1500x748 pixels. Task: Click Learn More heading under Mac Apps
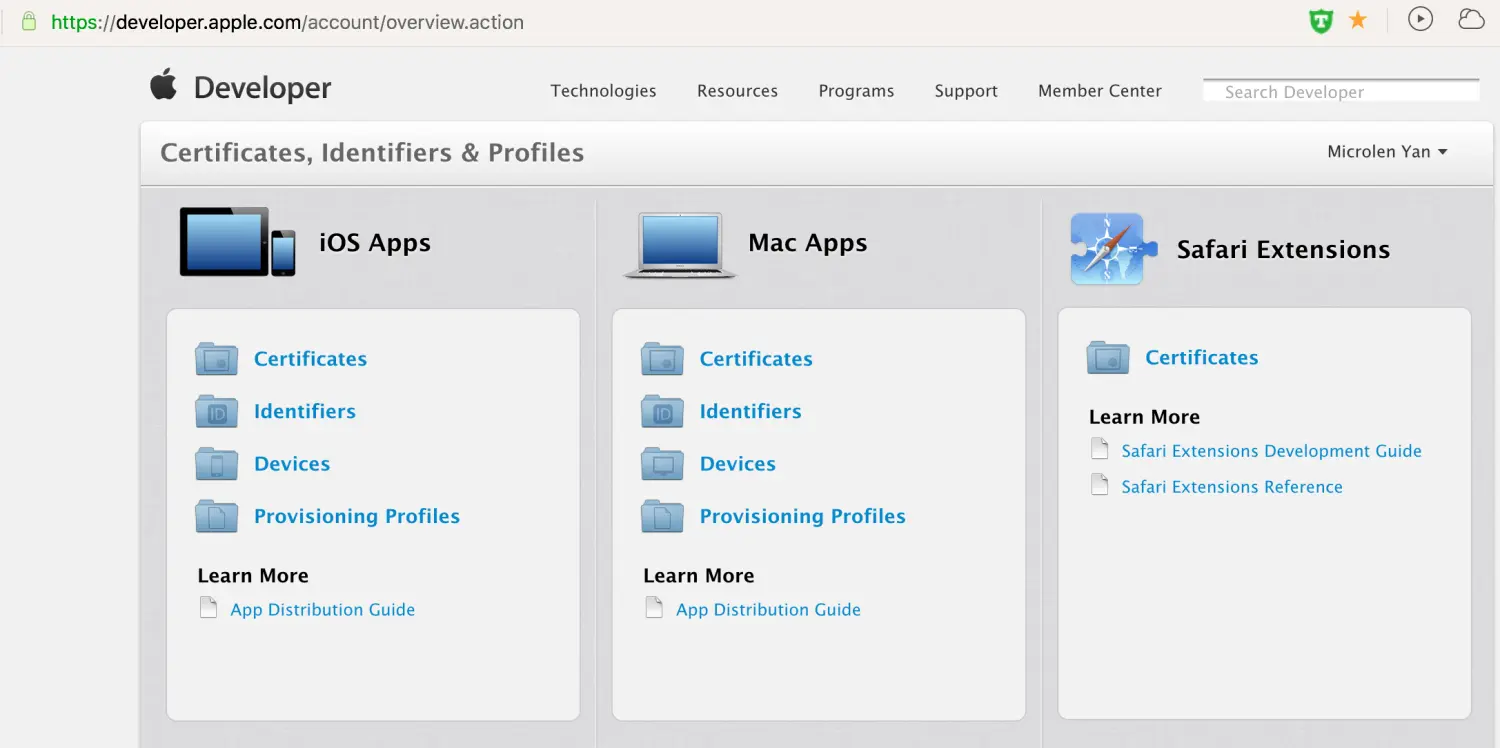point(699,576)
